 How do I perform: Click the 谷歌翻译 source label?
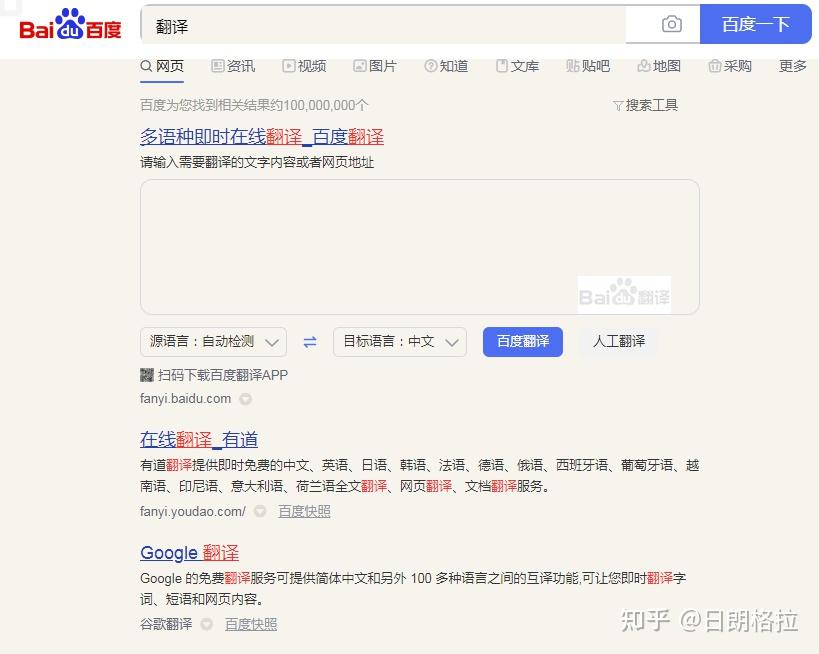click(x=166, y=624)
